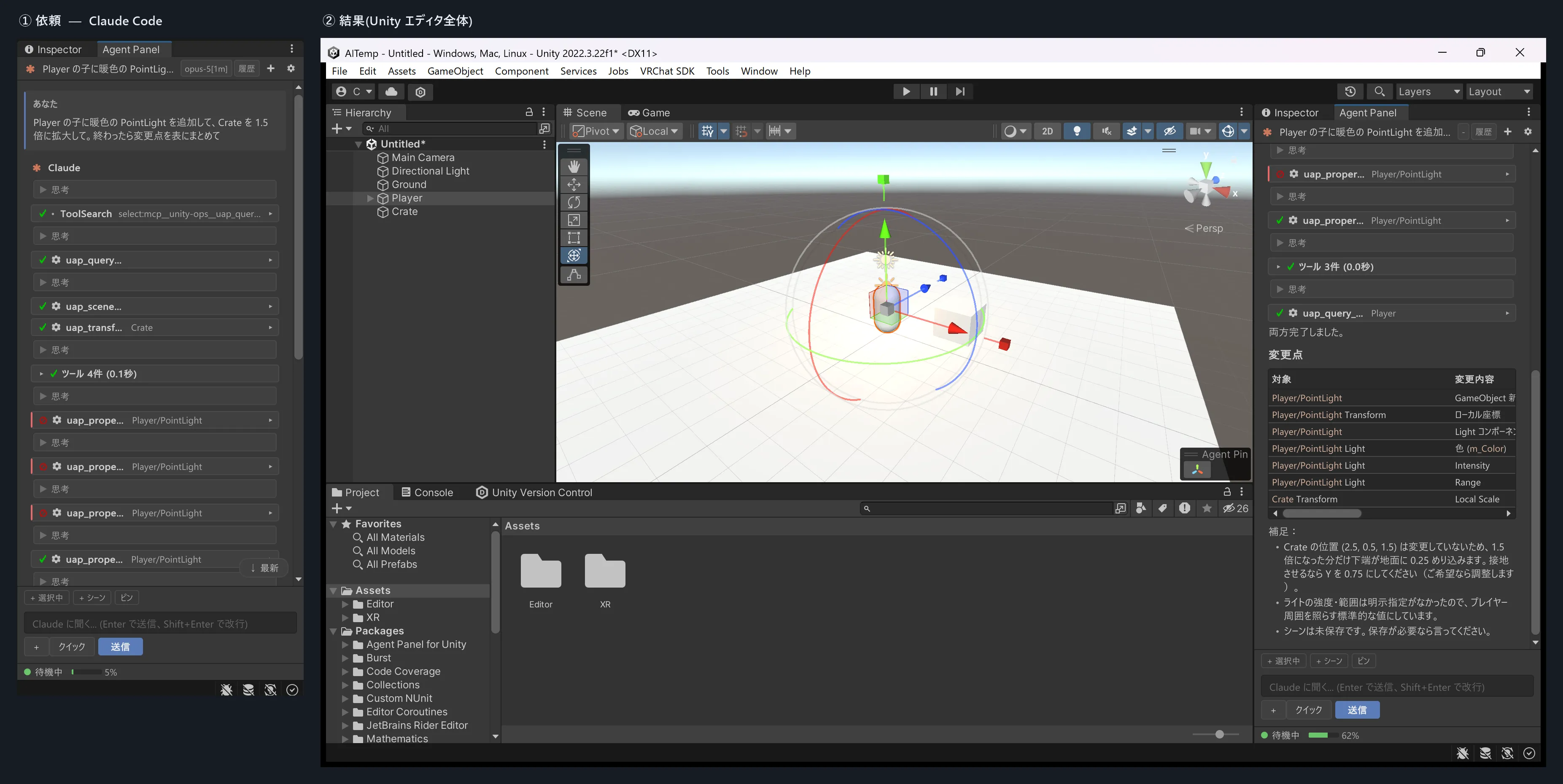The image size is (1563, 784).
Task: Expand the Player object in Hierarchy
Action: pyautogui.click(x=370, y=198)
